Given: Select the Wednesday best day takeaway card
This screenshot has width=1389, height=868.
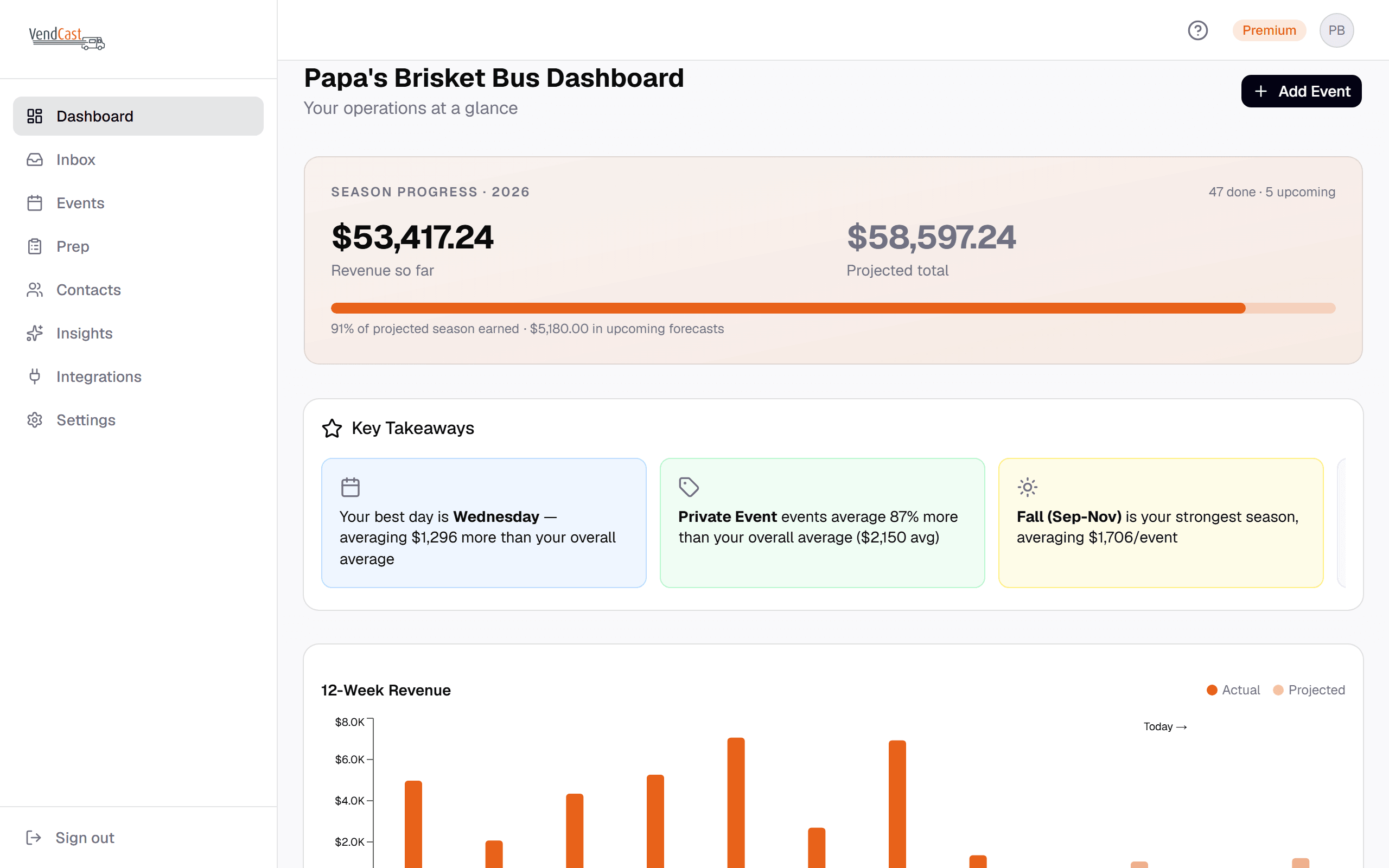Looking at the screenshot, I should [x=484, y=523].
